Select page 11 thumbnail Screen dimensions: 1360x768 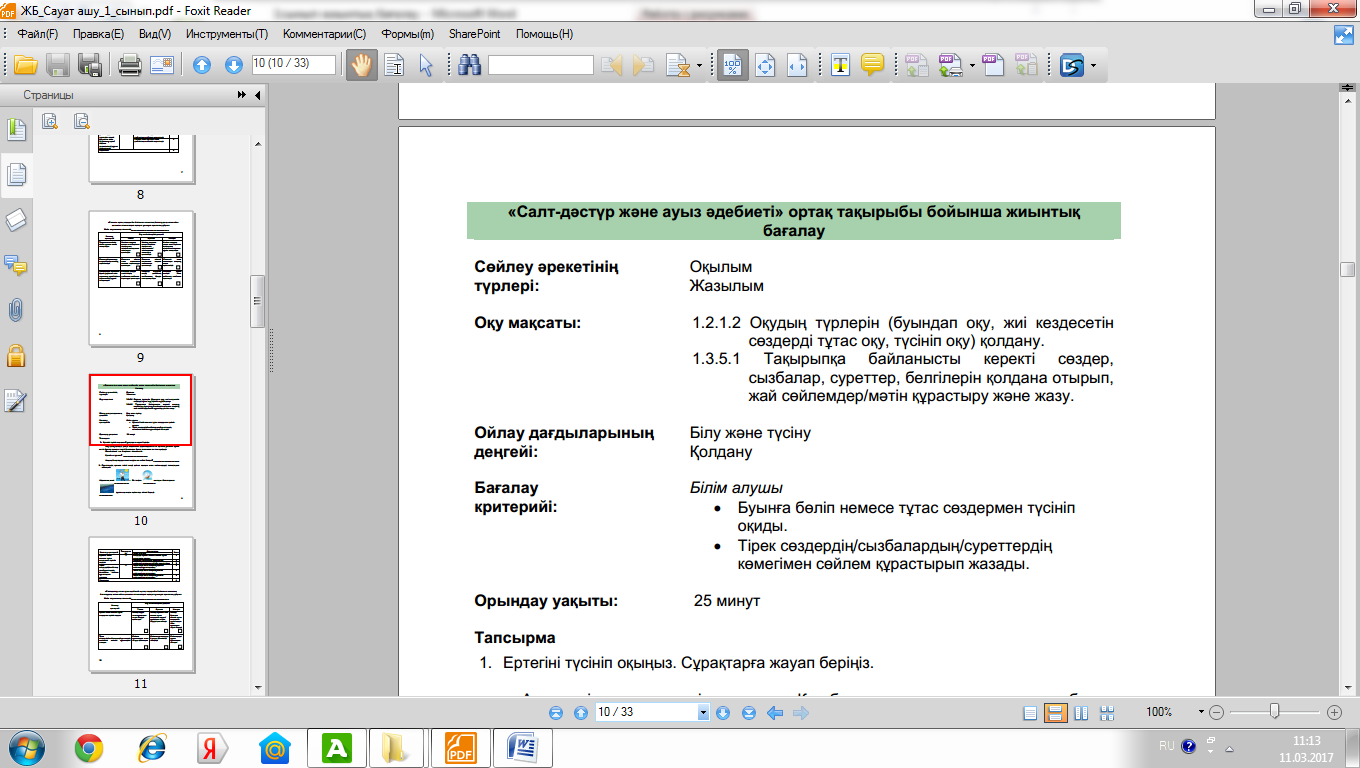(140, 605)
